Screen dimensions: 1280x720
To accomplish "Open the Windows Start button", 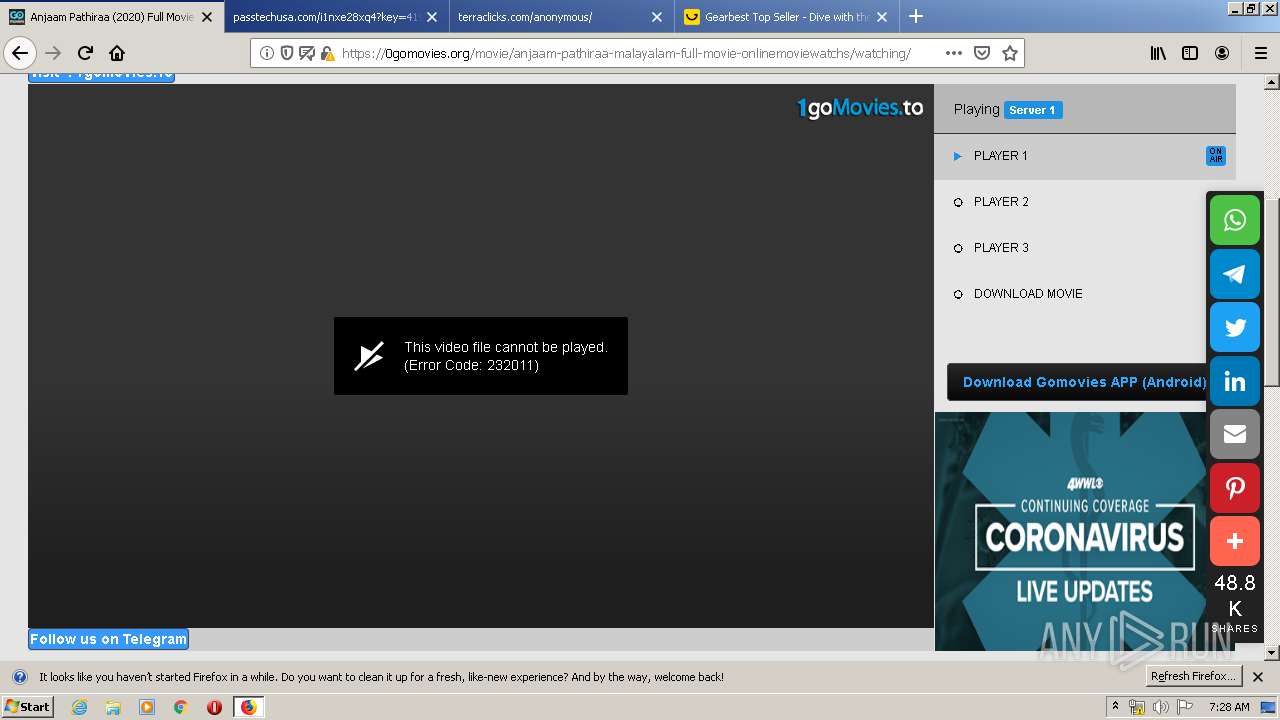I will pyautogui.click(x=28, y=707).
